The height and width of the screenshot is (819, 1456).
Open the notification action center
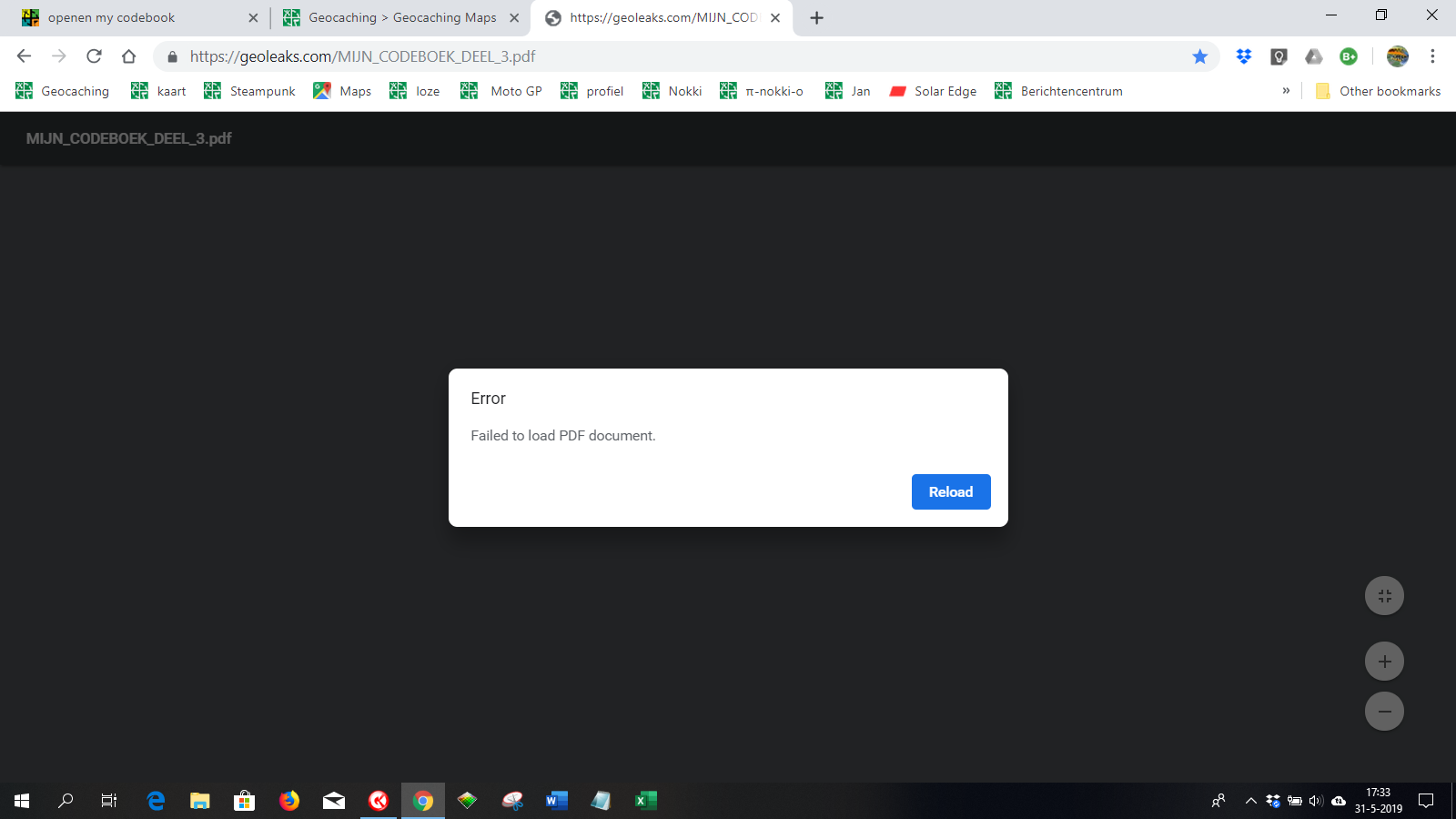1426,801
